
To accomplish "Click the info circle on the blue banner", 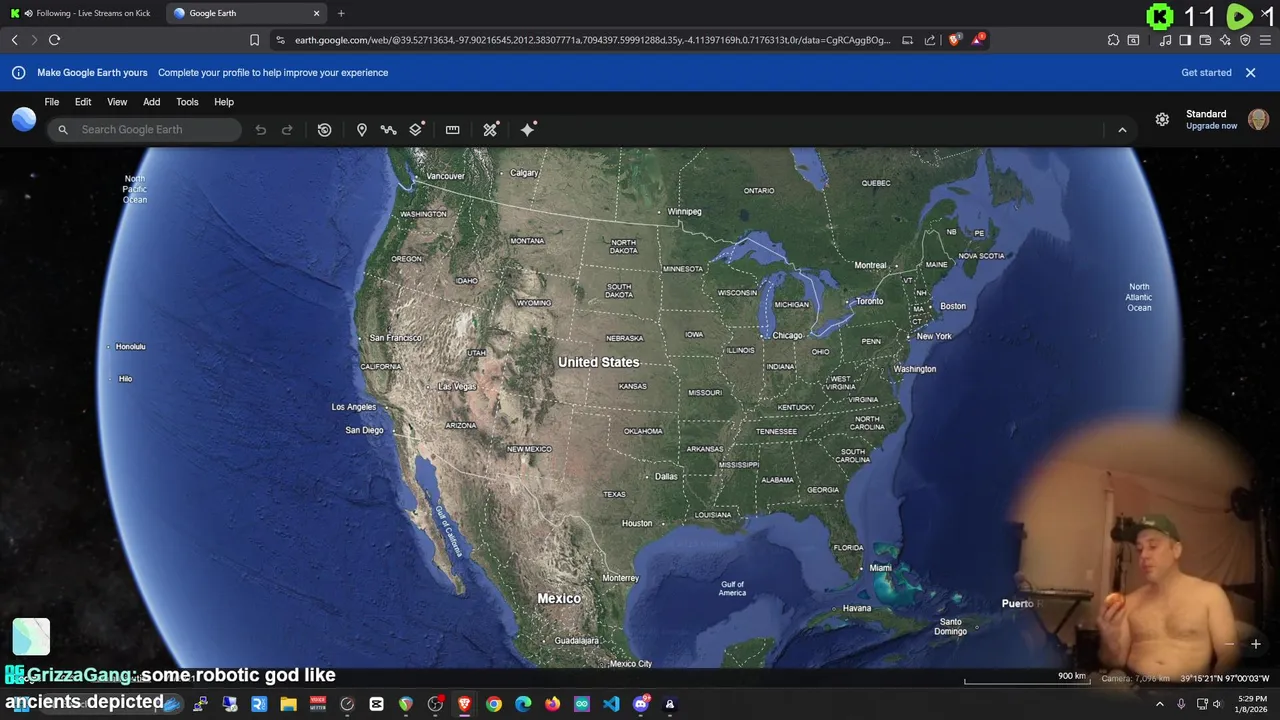I will [x=18, y=72].
